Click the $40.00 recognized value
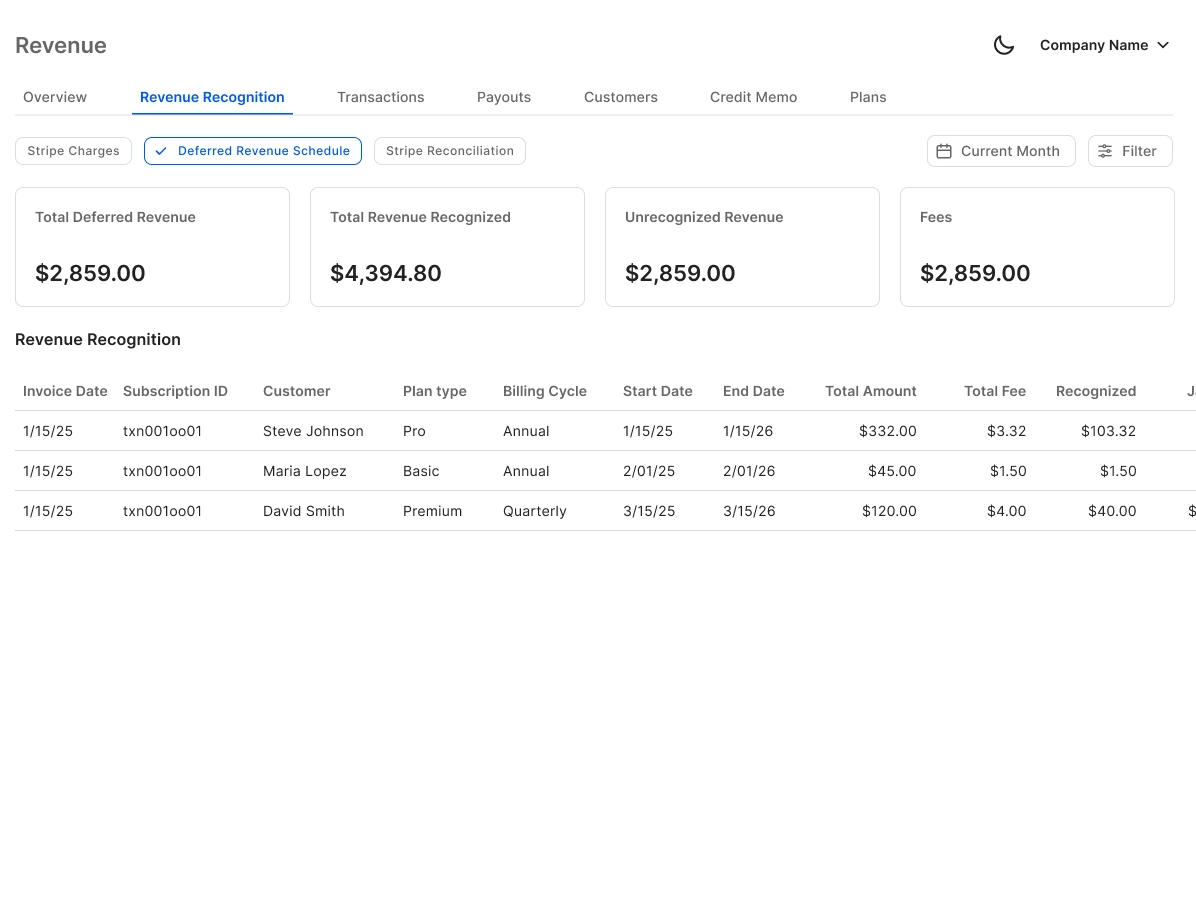Screen dimensions: 1196x919 [x=1112, y=511]
